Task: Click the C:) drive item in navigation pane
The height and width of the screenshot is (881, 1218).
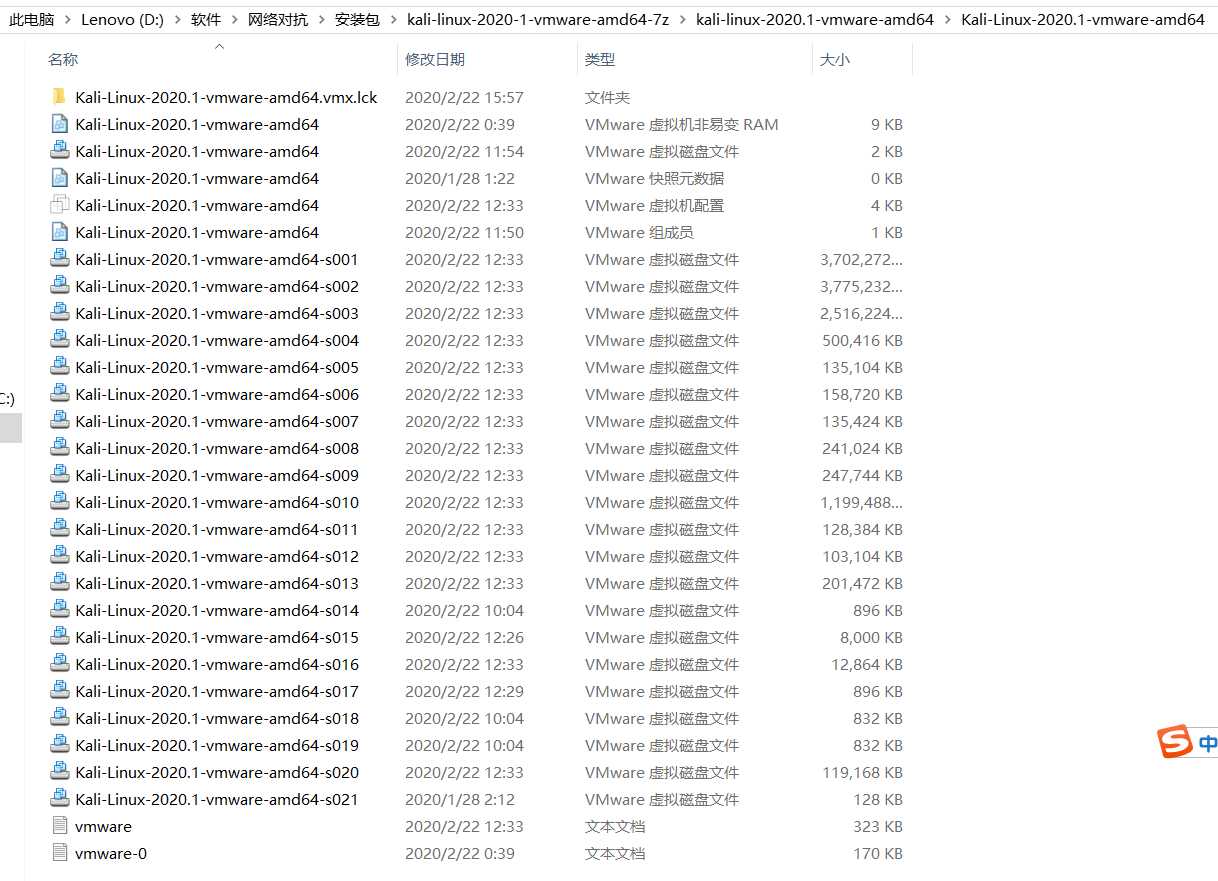Action: tap(7, 398)
